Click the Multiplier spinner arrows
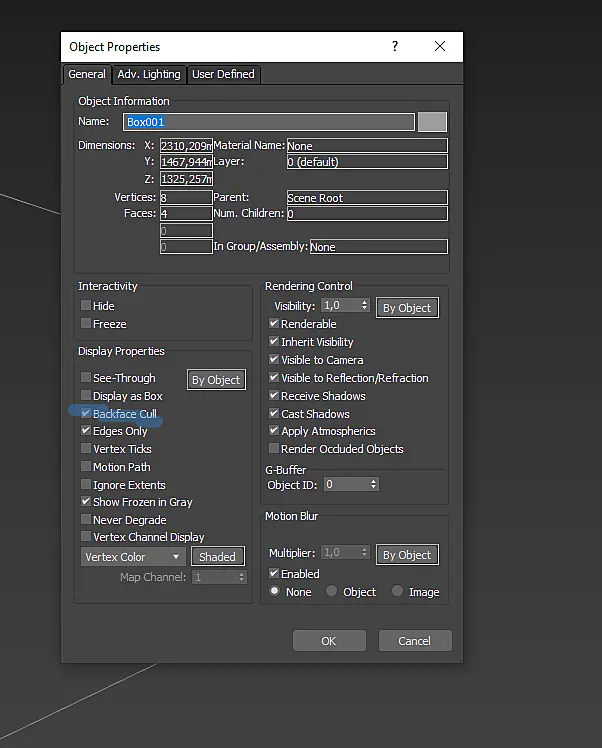 (x=364, y=552)
